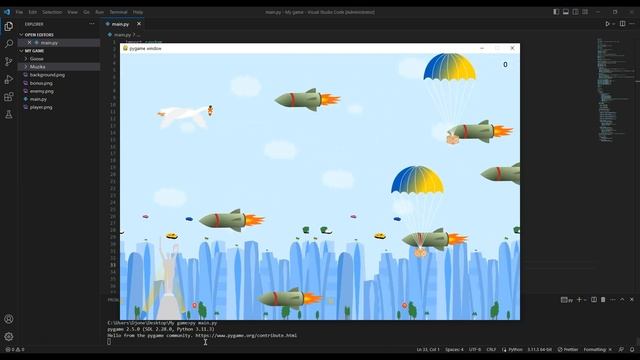Screen dimensions: 640x360
Task: Open the Help menu
Action: tap(138, 12)
